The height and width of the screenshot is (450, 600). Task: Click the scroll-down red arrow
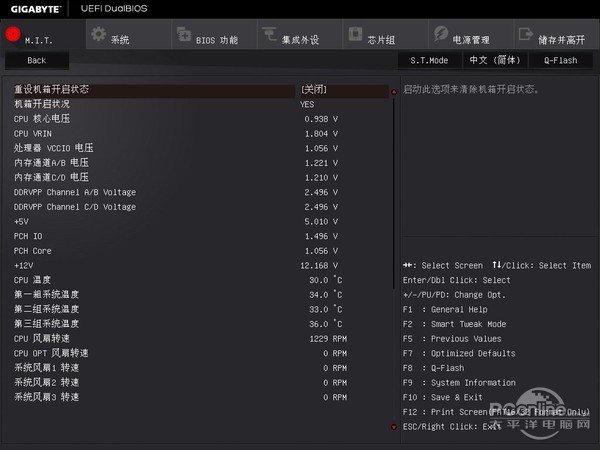[394, 427]
